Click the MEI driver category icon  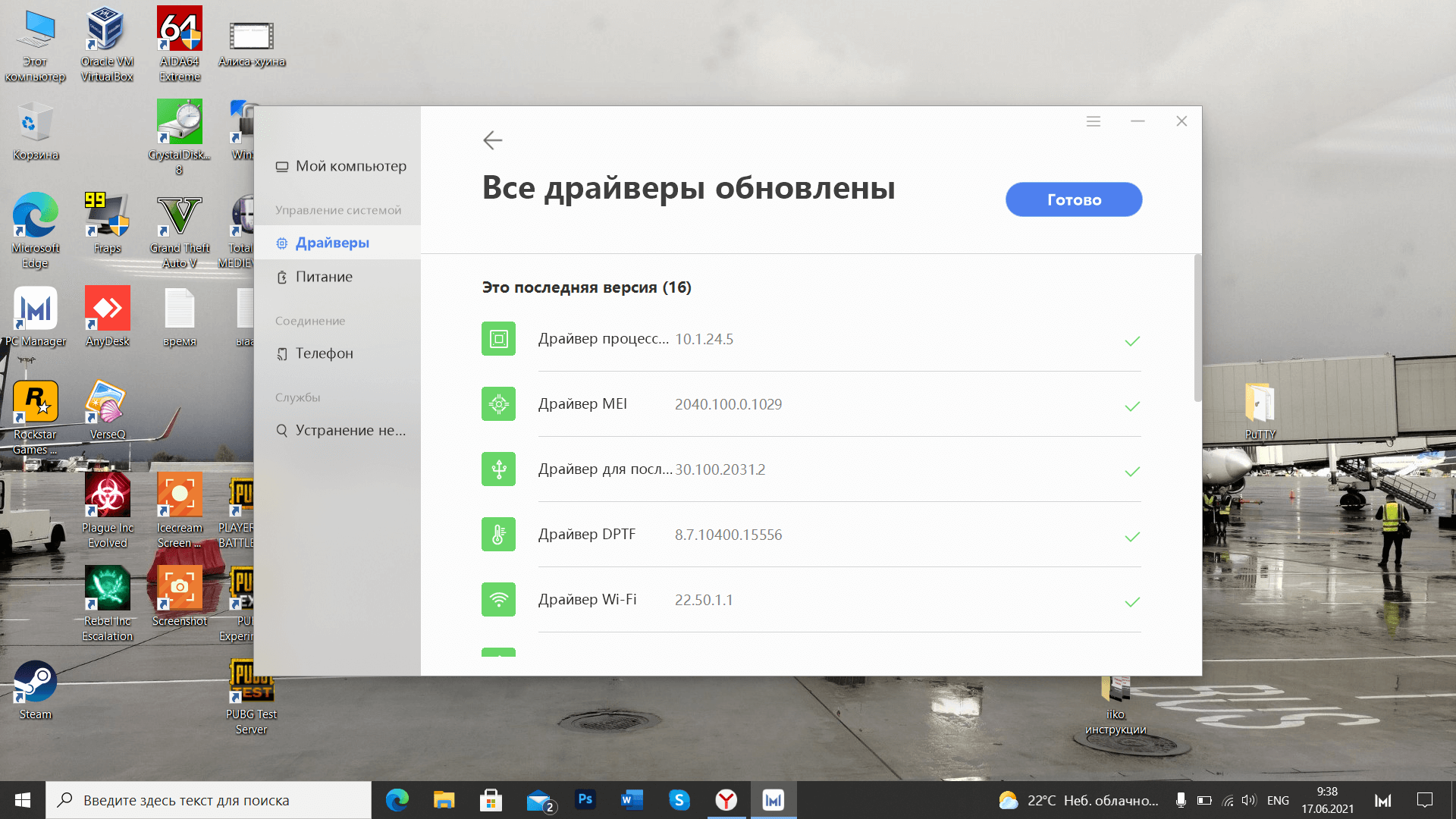click(498, 404)
